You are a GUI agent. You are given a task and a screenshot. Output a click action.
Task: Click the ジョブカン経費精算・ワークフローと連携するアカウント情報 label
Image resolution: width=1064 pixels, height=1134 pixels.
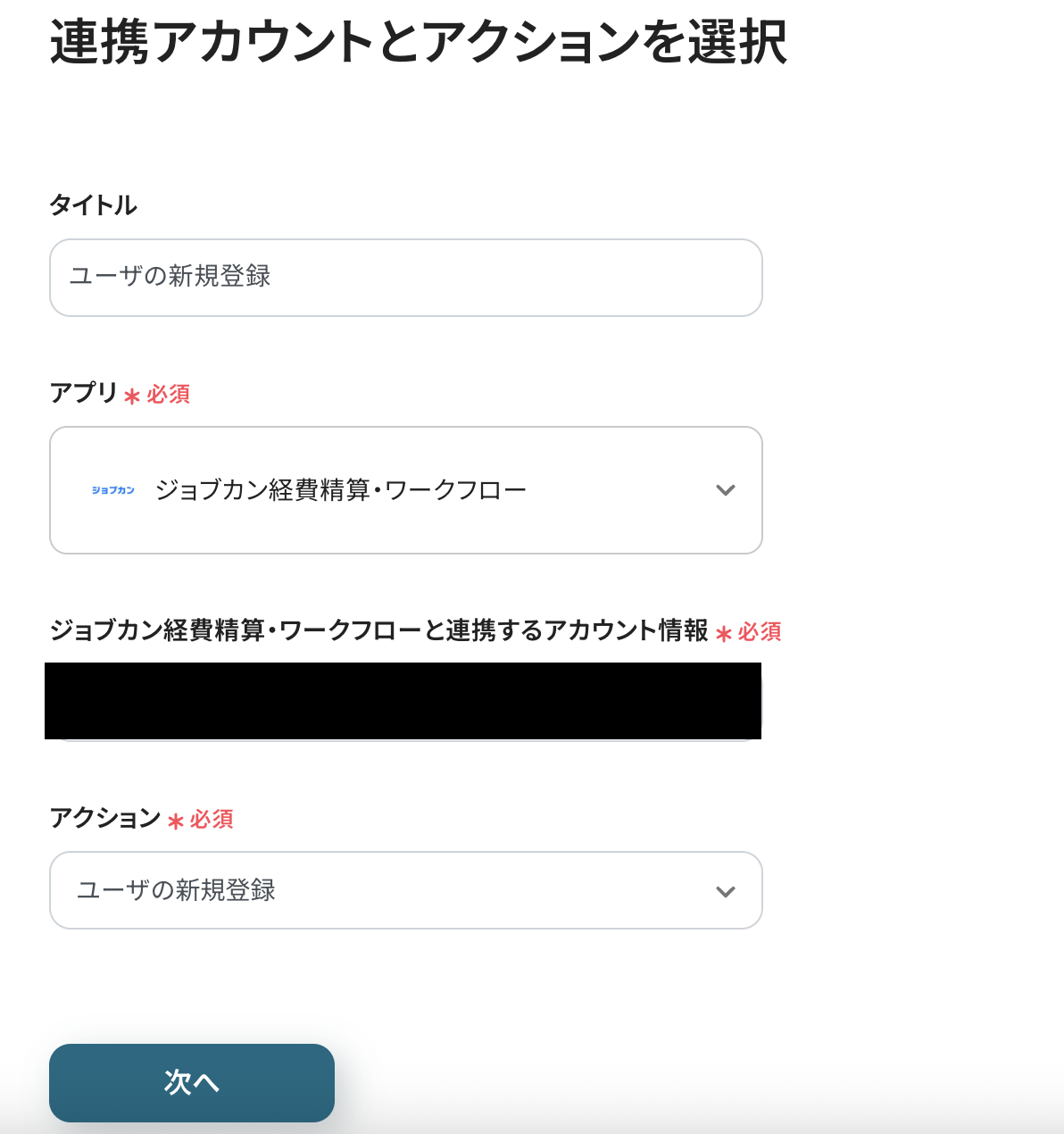(378, 630)
